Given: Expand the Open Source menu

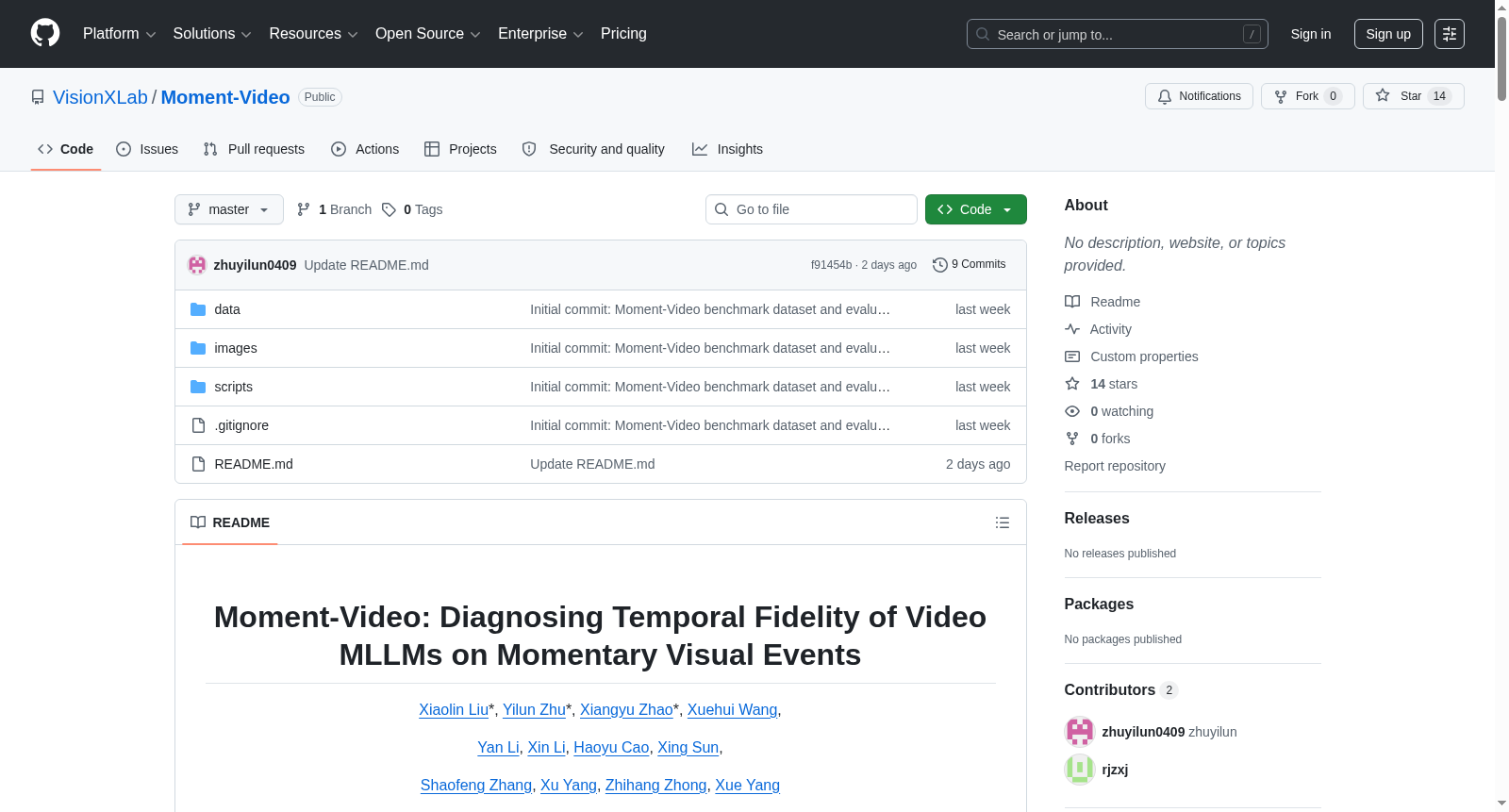Looking at the screenshot, I should click(x=428, y=34).
